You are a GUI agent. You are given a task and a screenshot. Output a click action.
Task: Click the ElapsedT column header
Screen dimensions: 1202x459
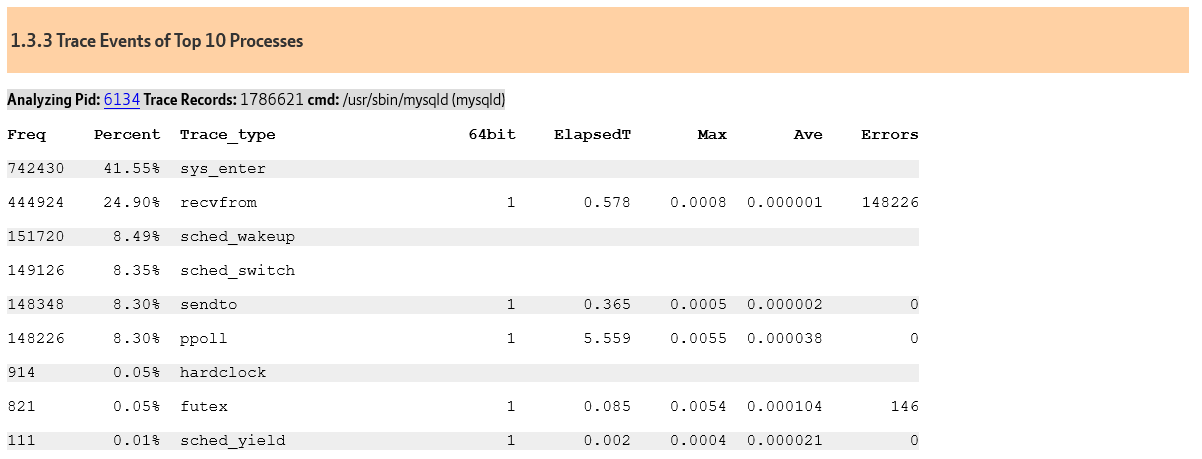(x=592, y=134)
